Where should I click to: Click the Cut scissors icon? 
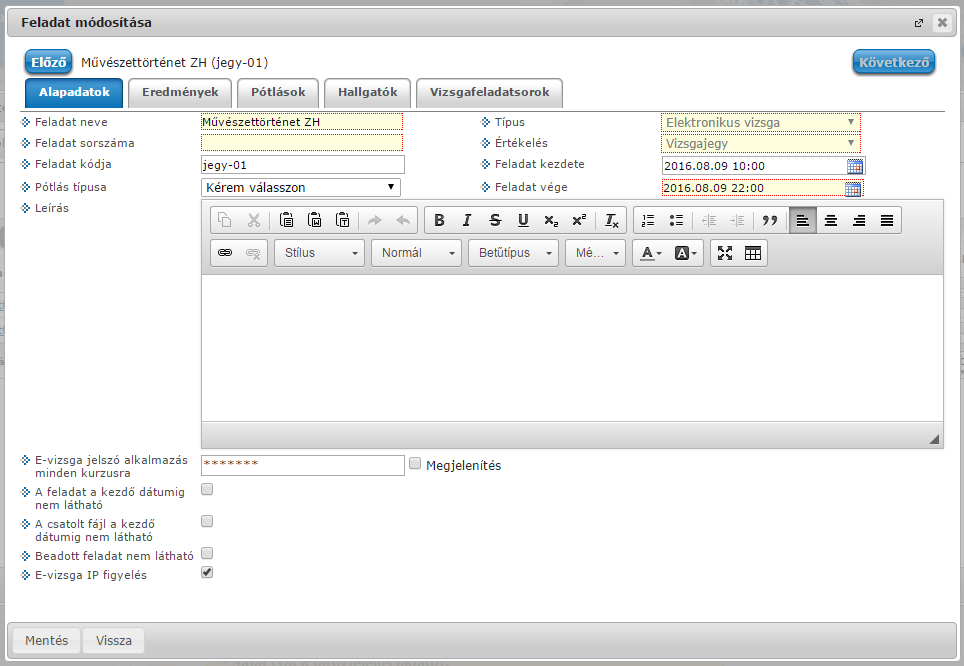pyautogui.click(x=253, y=220)
